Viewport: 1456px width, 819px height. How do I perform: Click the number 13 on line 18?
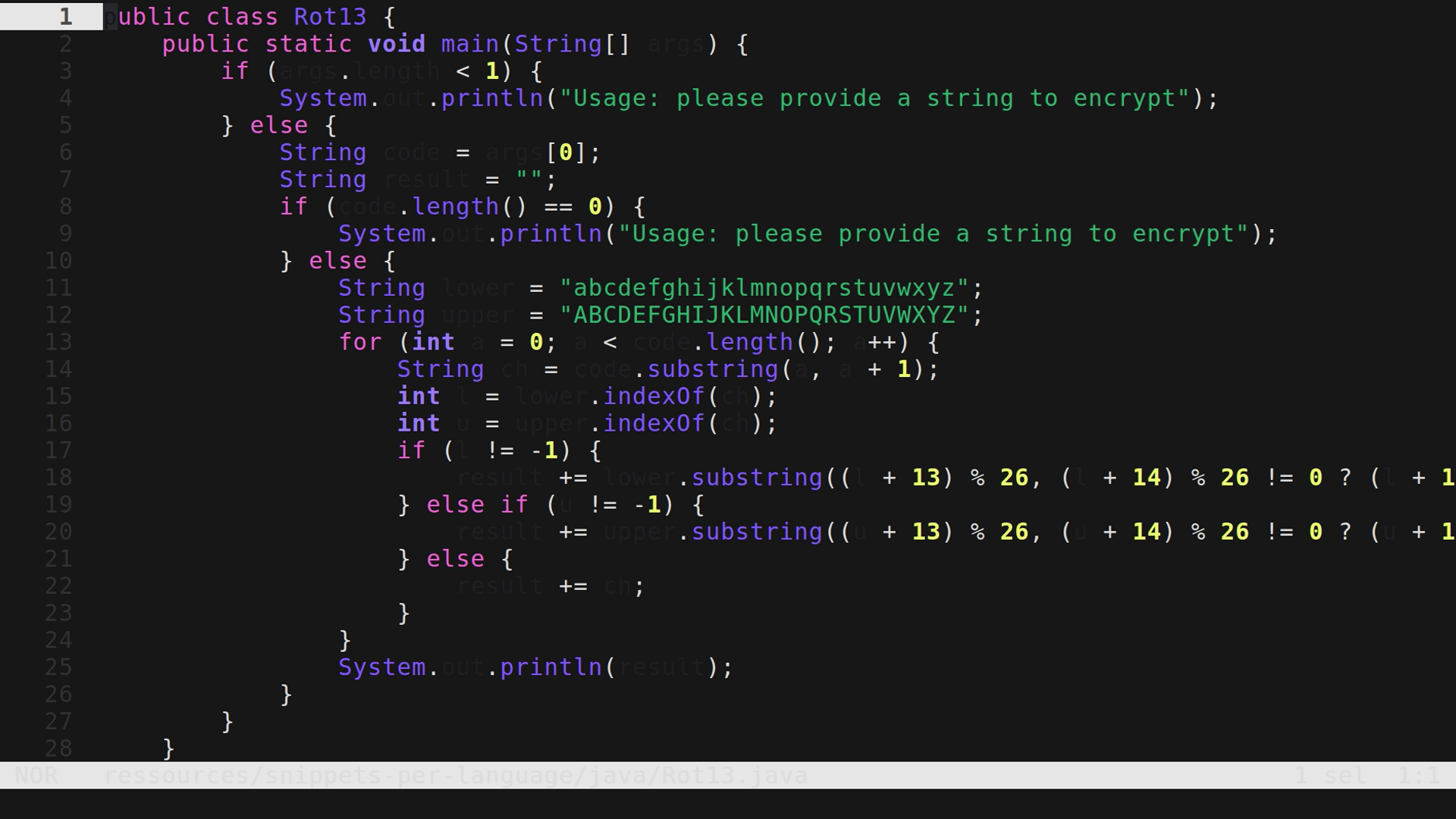pyautogui.click(x=926, y=478)
